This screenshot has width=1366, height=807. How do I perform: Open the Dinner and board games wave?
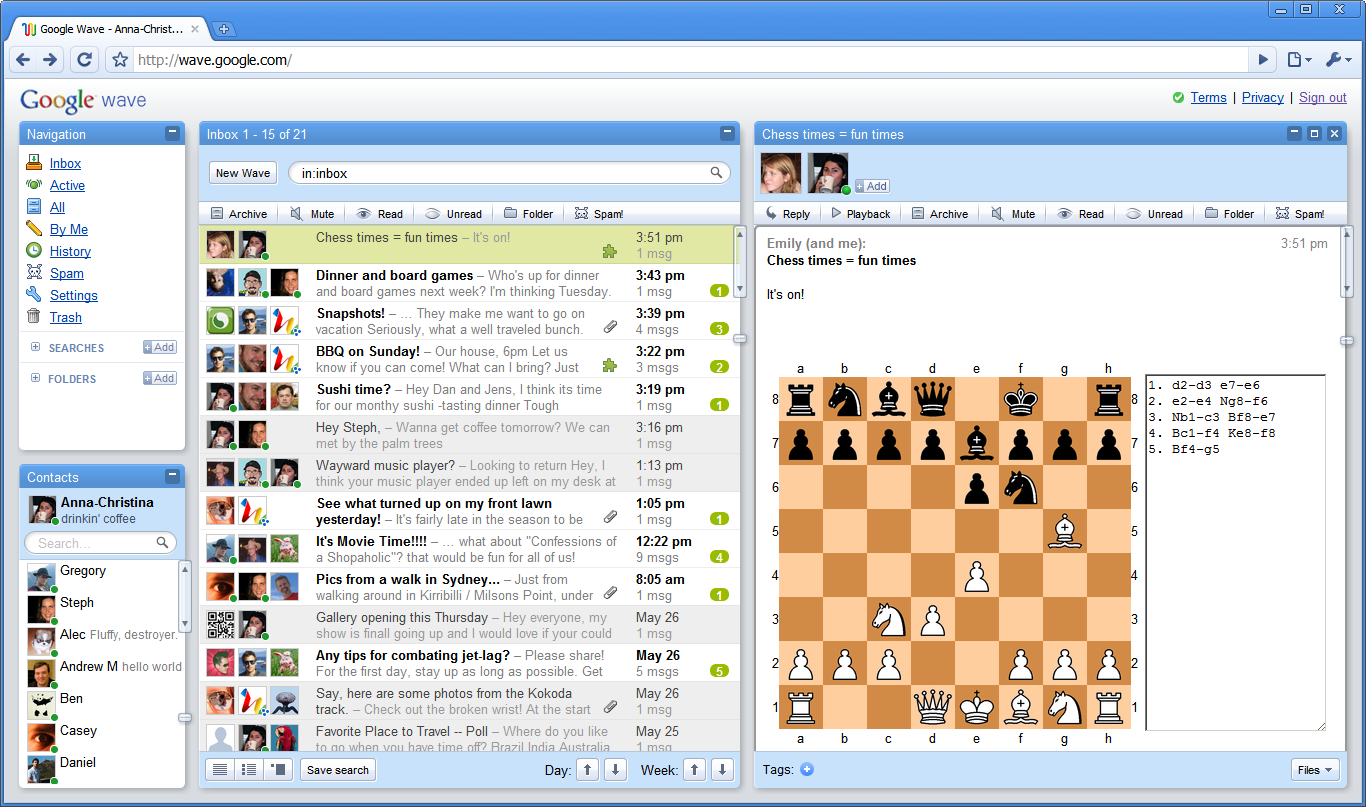tap(467, 283)
